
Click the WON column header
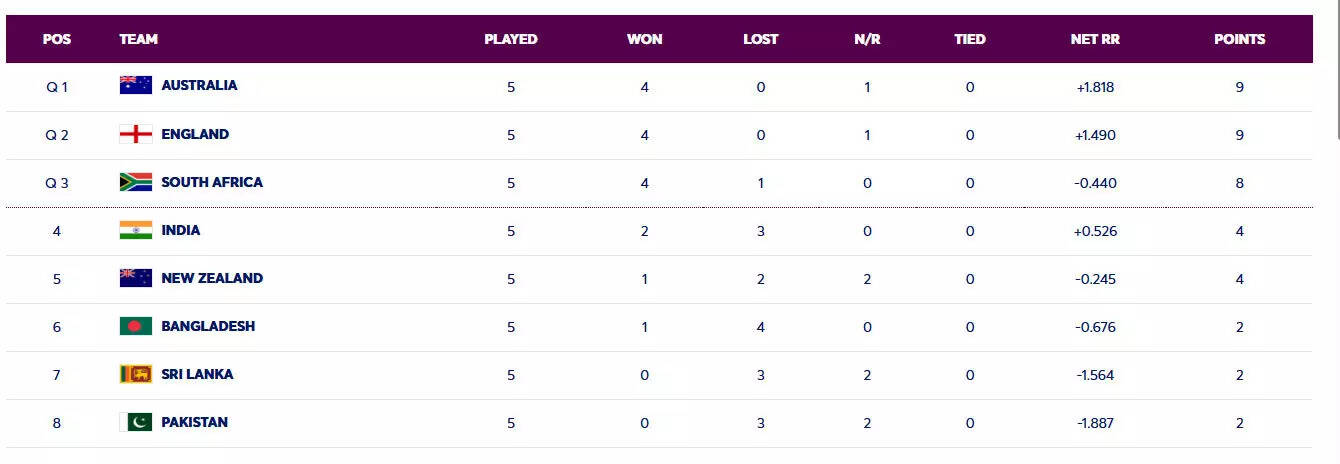click(x=644, y=39)
